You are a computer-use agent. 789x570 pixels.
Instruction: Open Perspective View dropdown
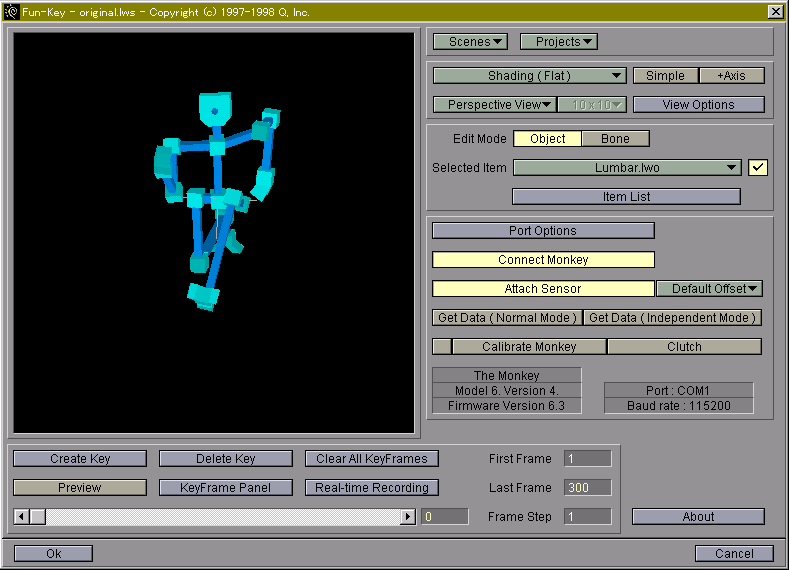click(x=494, y=105)
